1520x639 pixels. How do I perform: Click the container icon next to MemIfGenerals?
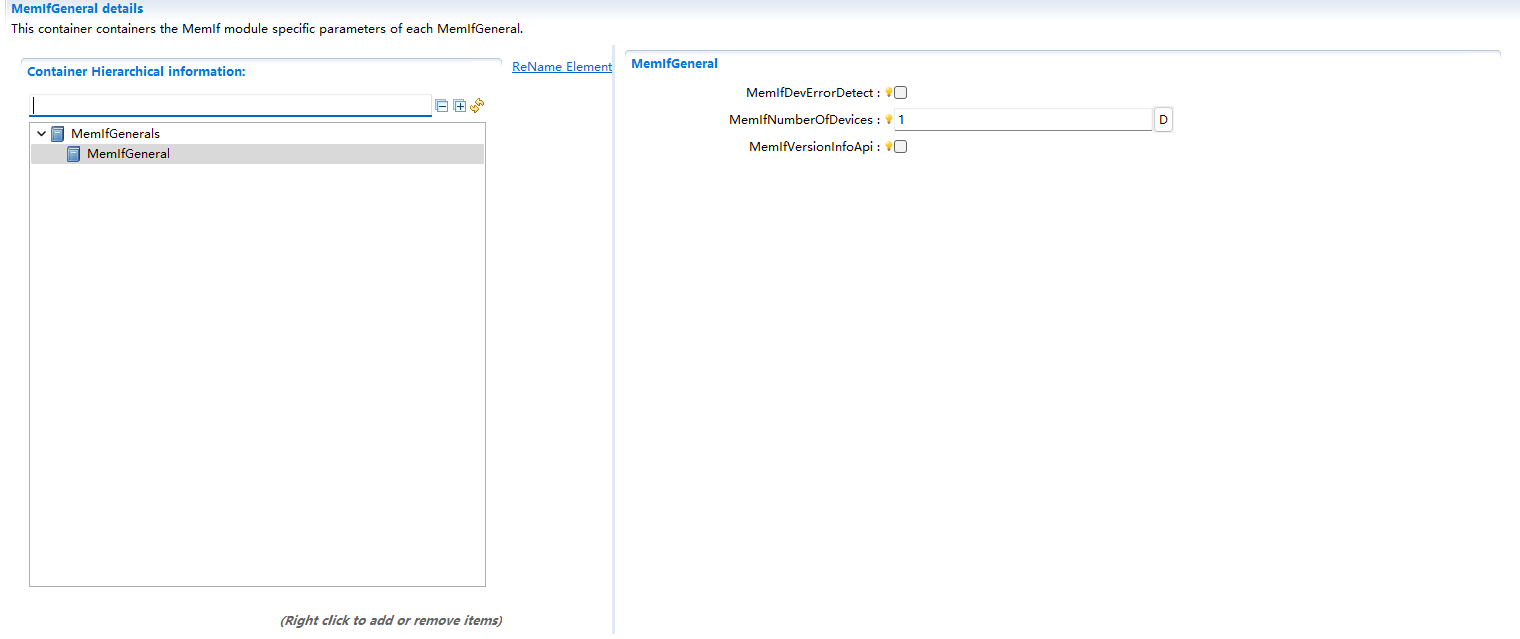coord(57,133)
